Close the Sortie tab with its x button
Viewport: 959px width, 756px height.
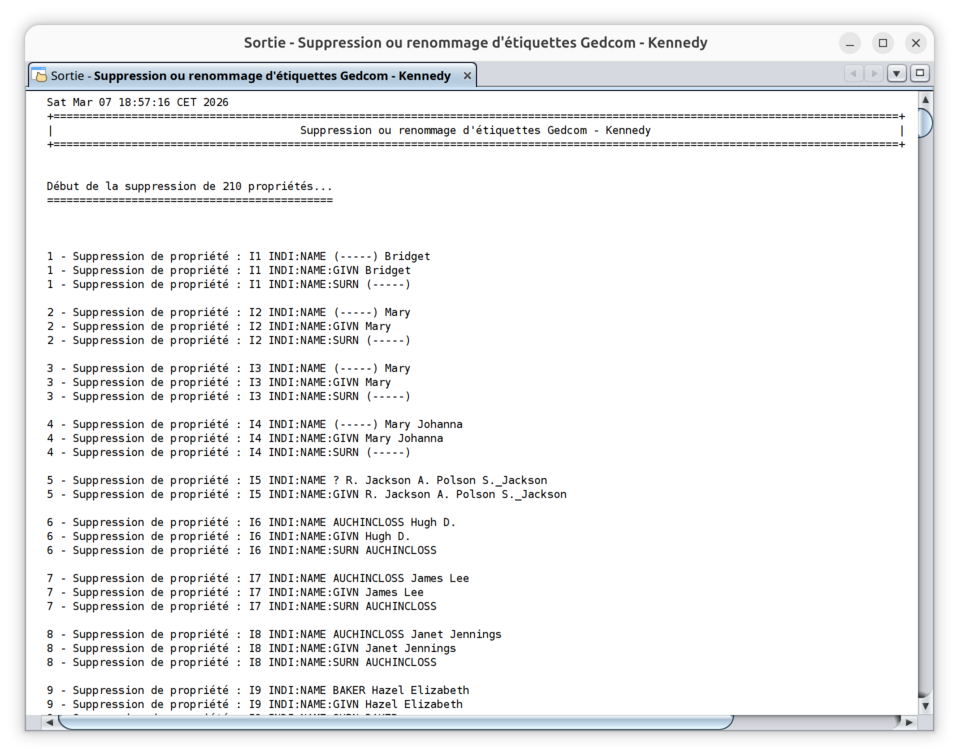coord(467,76)
